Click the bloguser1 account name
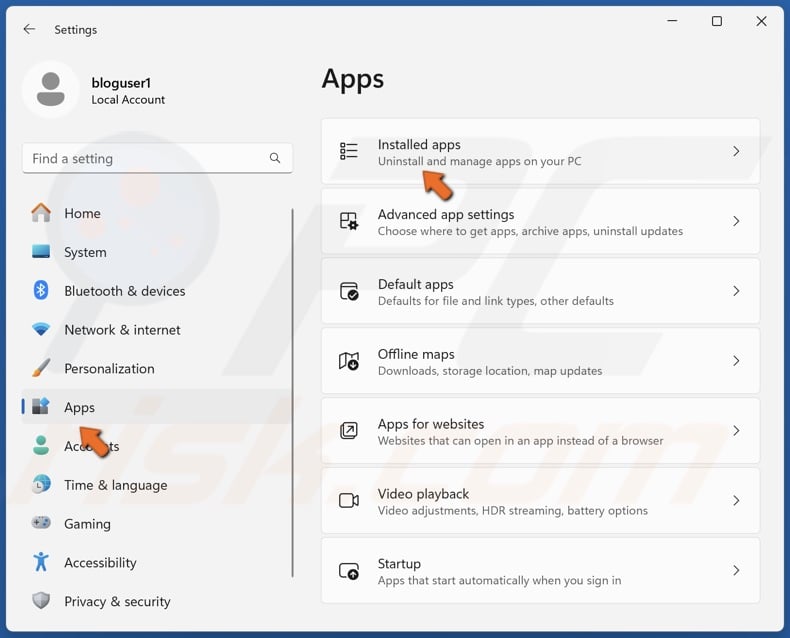Image resolution: width=790 pixels, height=638 pixels. 121,83
